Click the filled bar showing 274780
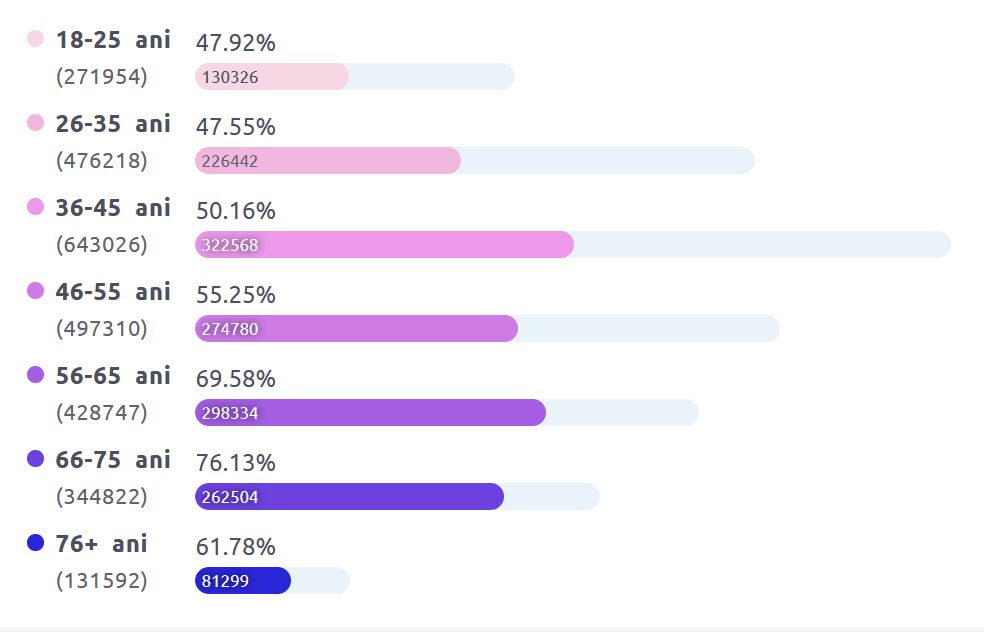Image resolution: width=984 pixels, height=632 pixels. (x=356, y=329)
